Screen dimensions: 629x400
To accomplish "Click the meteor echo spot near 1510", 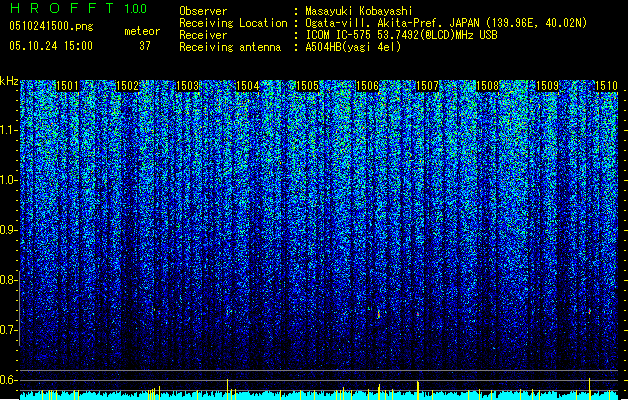I will point(590,311).
